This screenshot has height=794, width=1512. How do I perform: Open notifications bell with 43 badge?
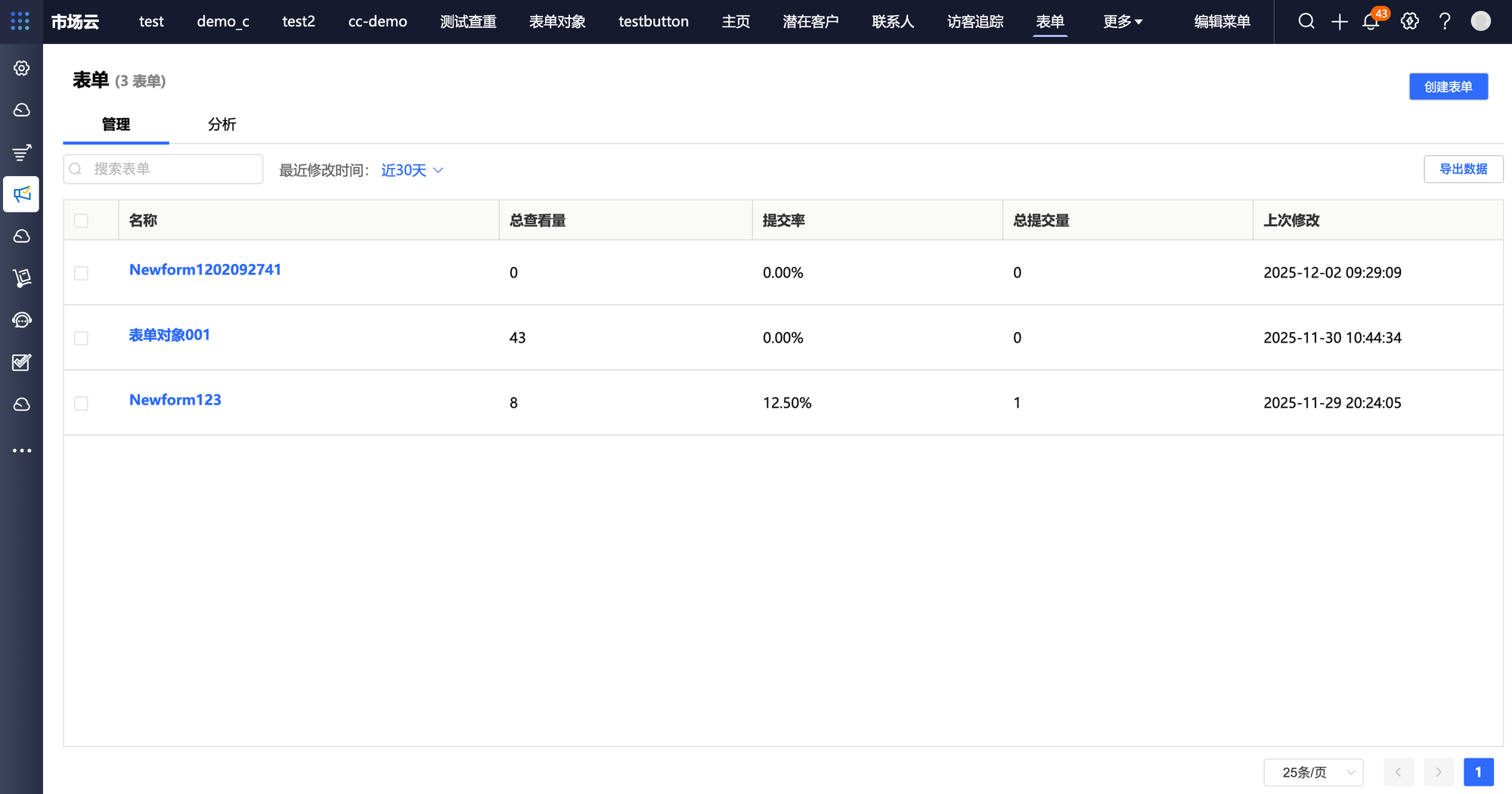coord(1371,22)
